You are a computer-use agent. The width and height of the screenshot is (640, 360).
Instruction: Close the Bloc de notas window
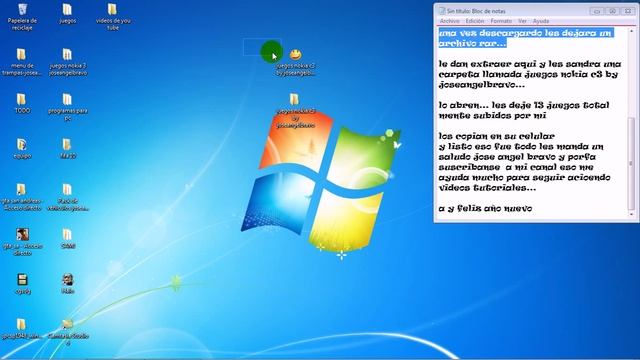628,11
